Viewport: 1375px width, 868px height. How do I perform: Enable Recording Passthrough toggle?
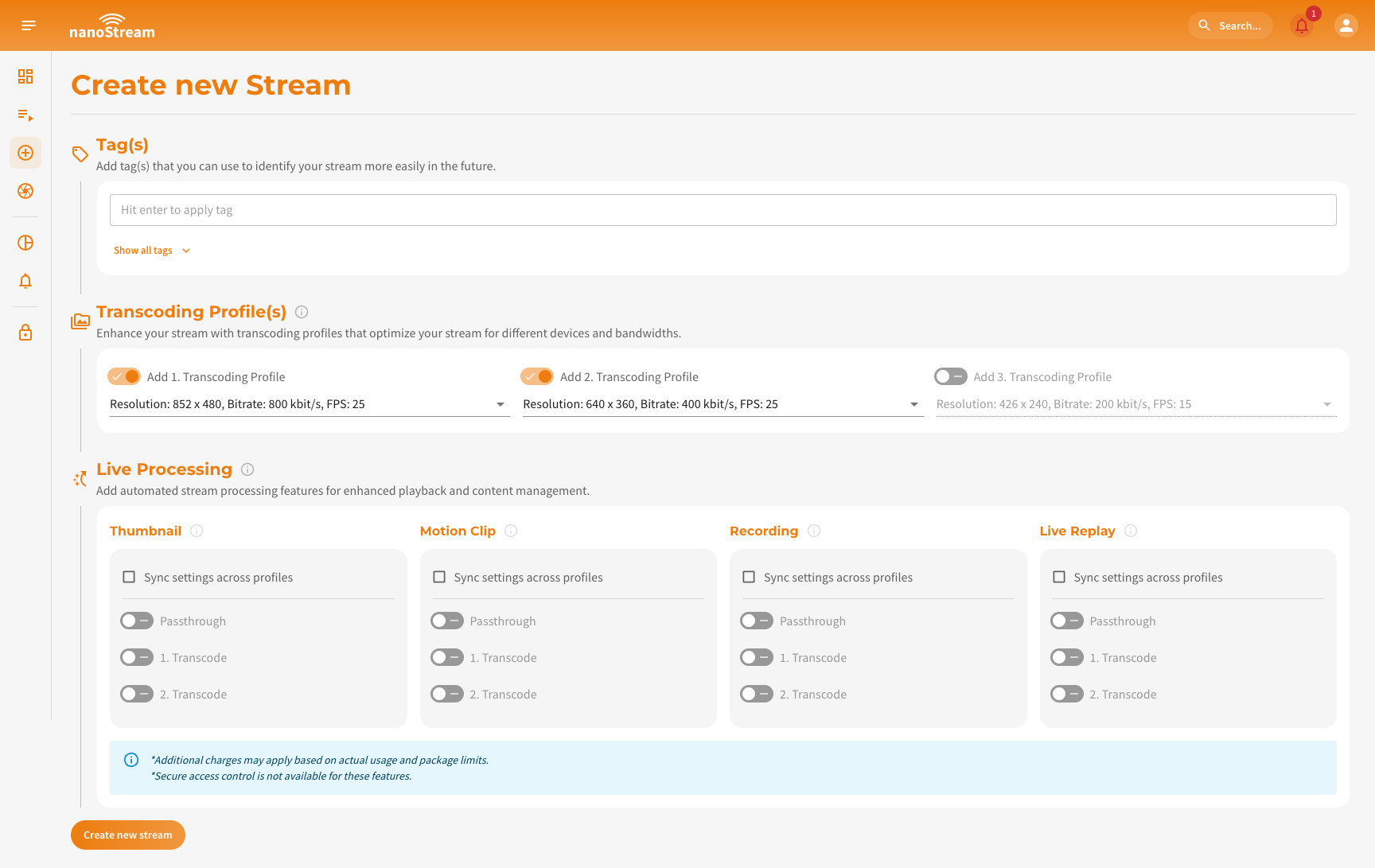pos(757,621)
